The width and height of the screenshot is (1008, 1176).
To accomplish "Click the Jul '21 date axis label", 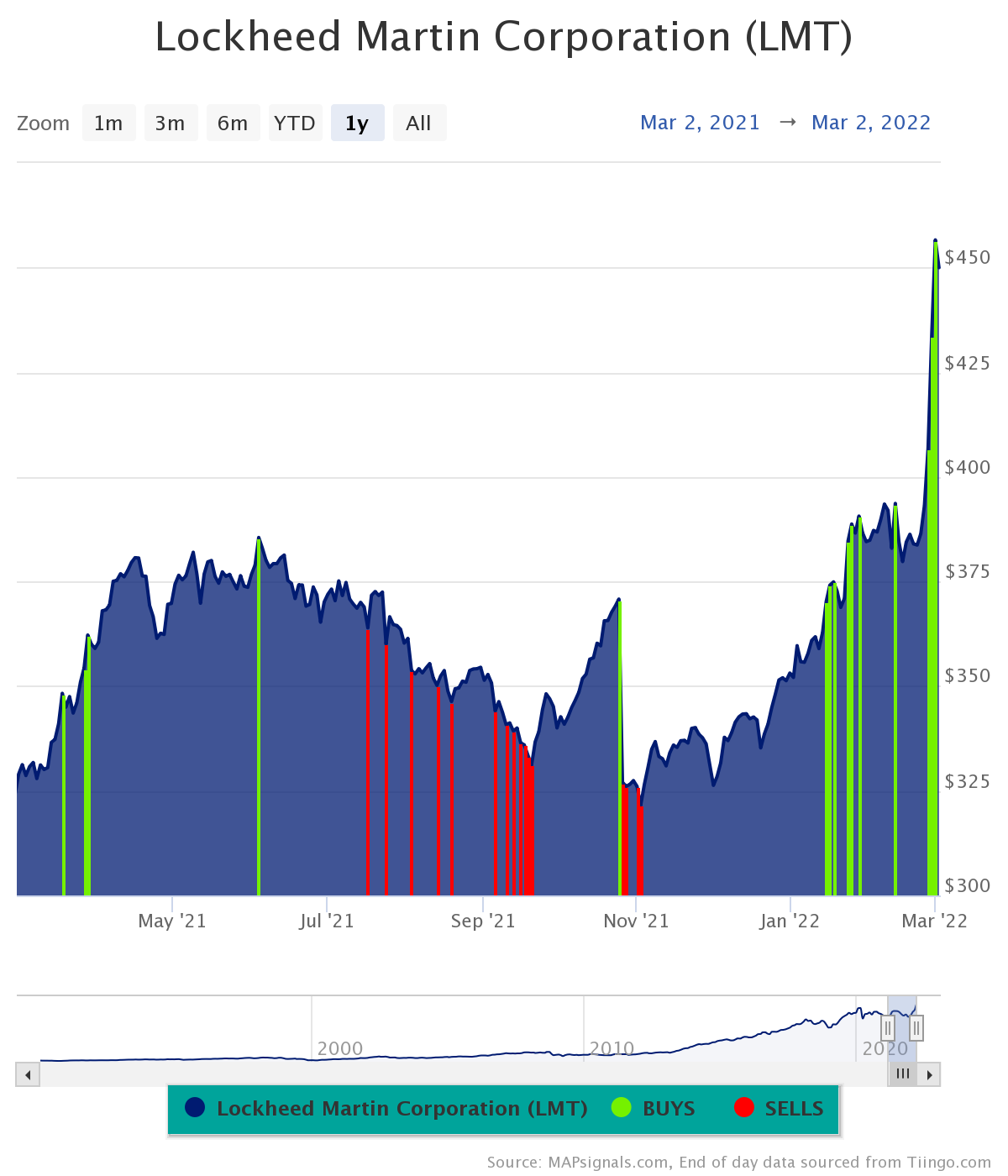I will pyautogui.click(x=327, y=921).
